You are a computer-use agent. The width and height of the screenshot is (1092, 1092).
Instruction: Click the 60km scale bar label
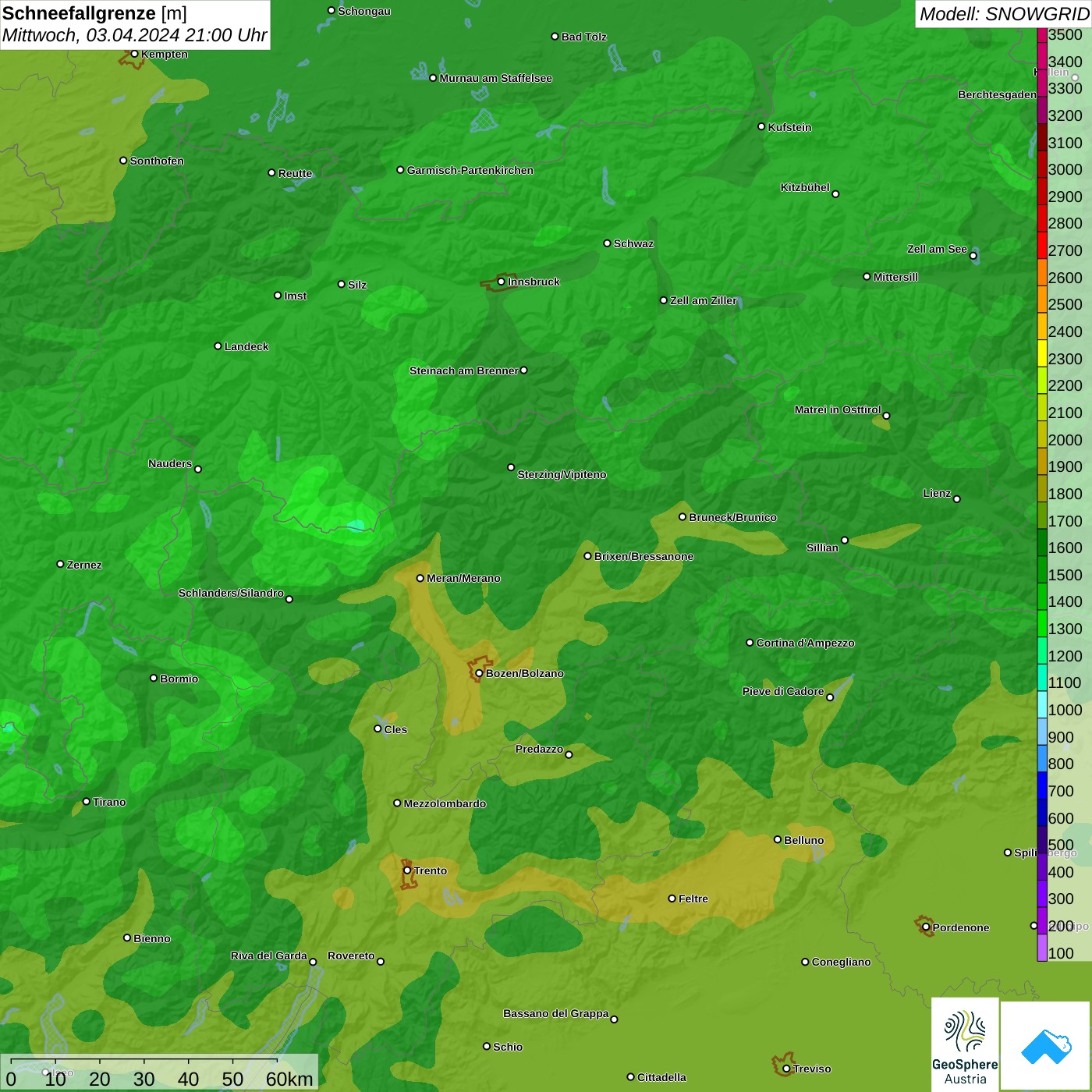click(x=289, y=1079)
